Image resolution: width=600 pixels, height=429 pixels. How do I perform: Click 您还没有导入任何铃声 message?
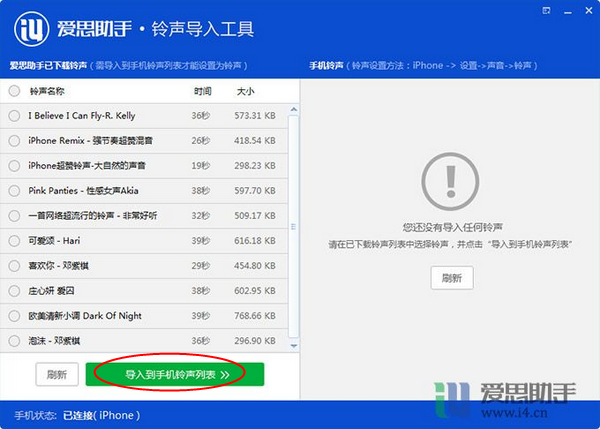(452, 227)
